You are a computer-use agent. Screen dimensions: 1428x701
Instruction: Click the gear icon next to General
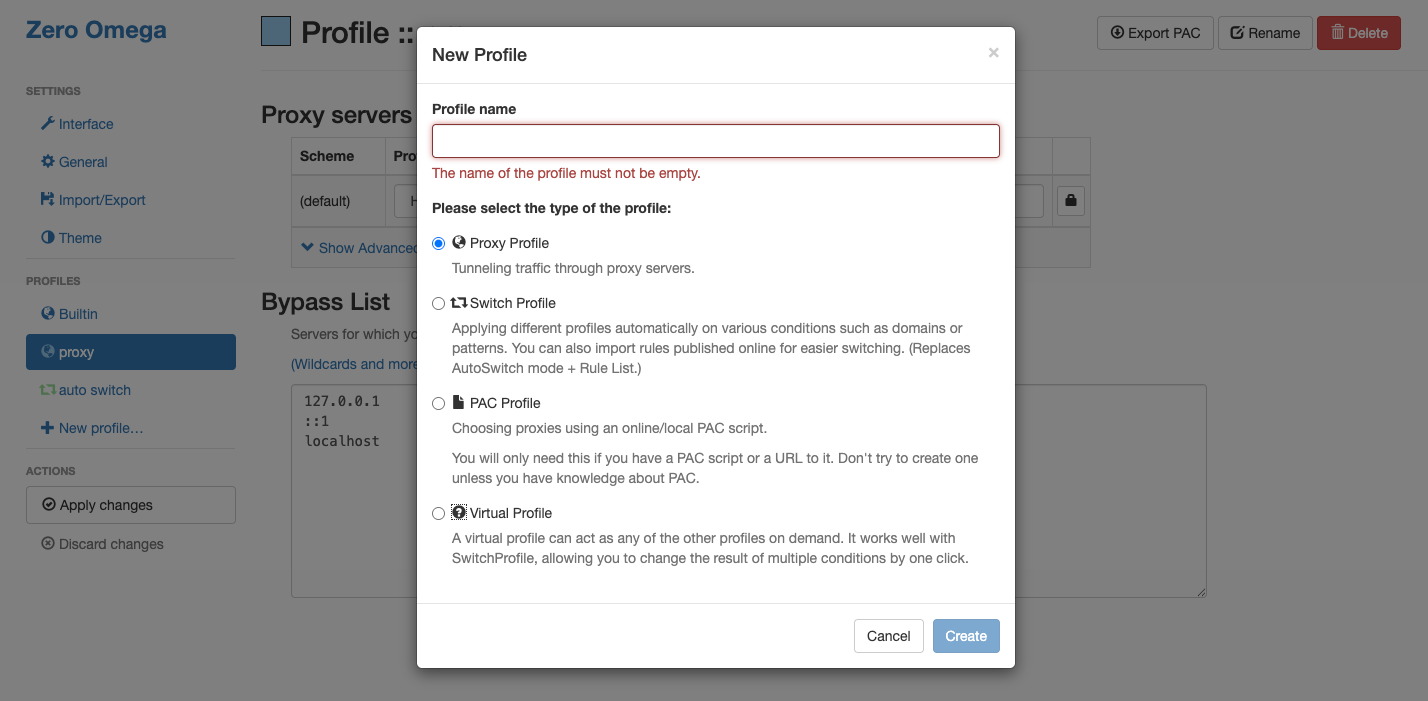pyautogui.click(x=47, y=162)
